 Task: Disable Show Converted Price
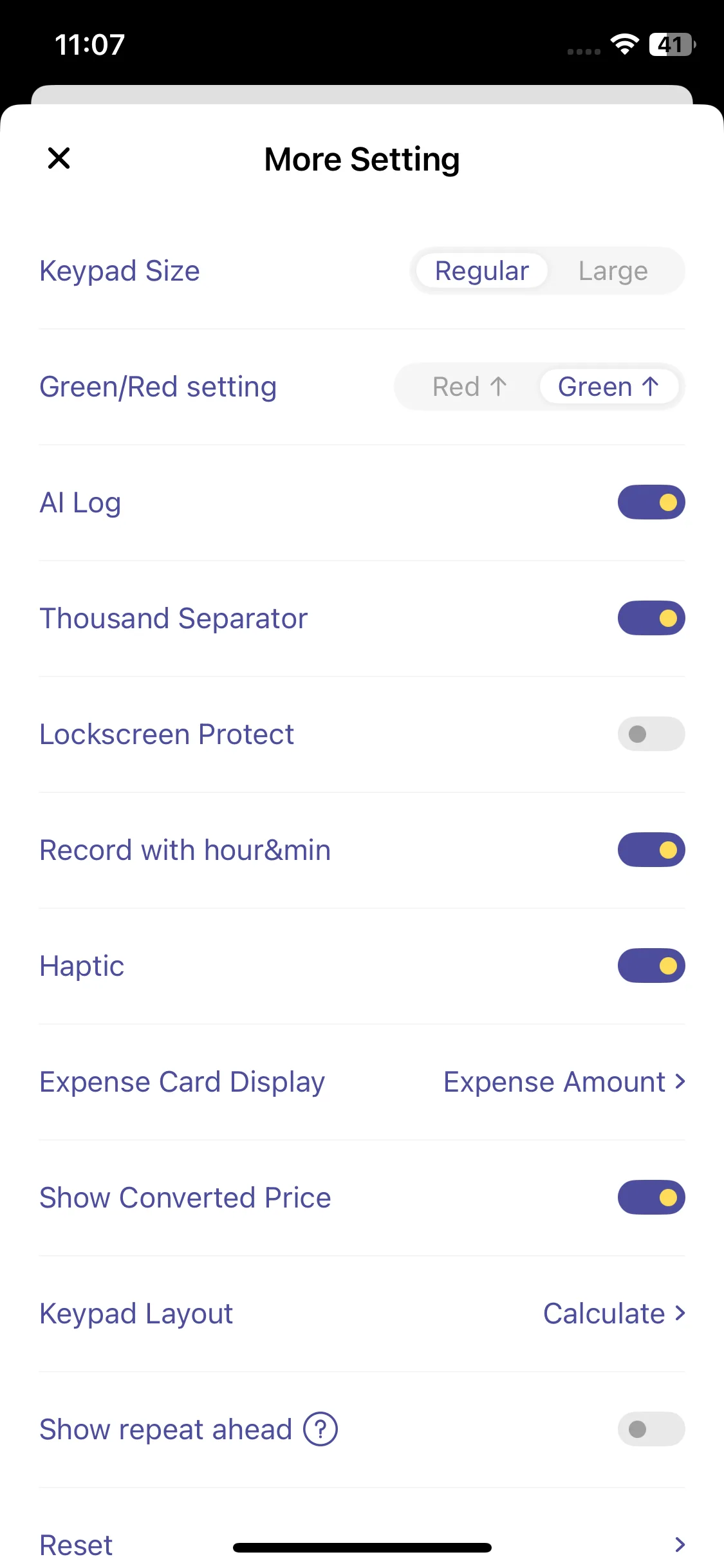[x=651, y=1197]
